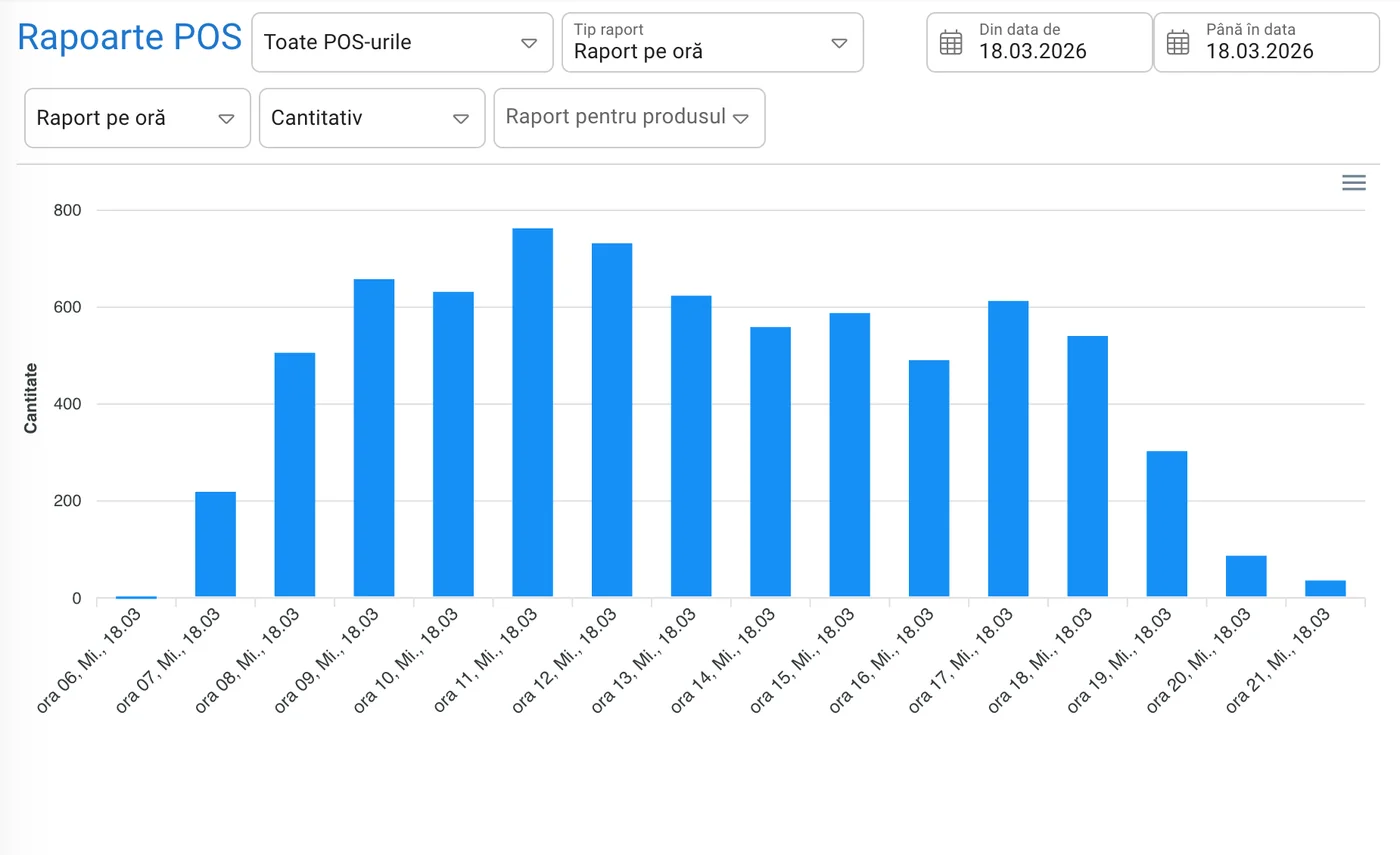Image resolution: width=1400 pixels, height=855 pixels.
Task: Click calendar icon in 'Până în data' field
Action: pyautogui.click(x=1178, y=42)
